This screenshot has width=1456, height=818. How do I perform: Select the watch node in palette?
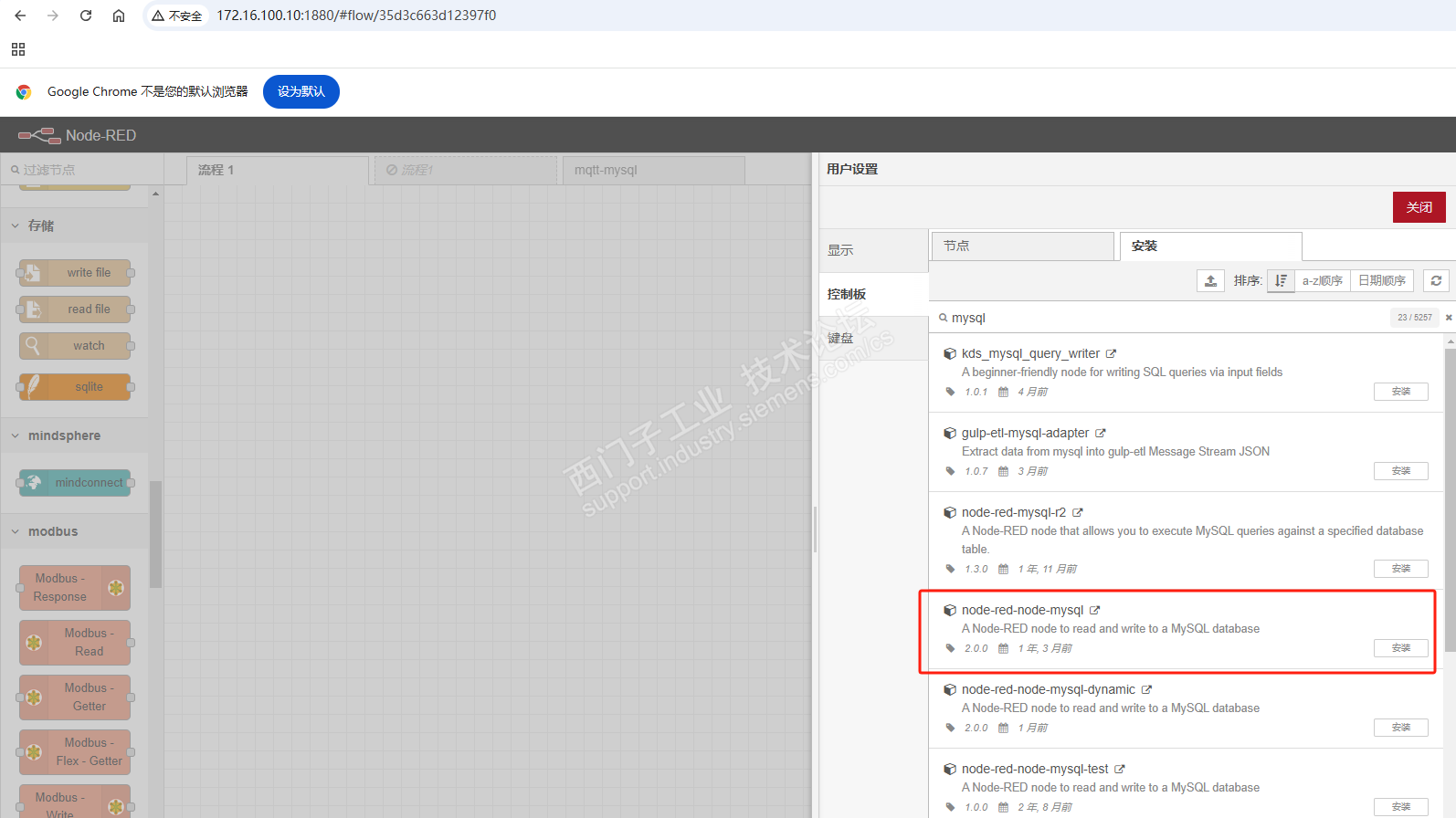75,346
